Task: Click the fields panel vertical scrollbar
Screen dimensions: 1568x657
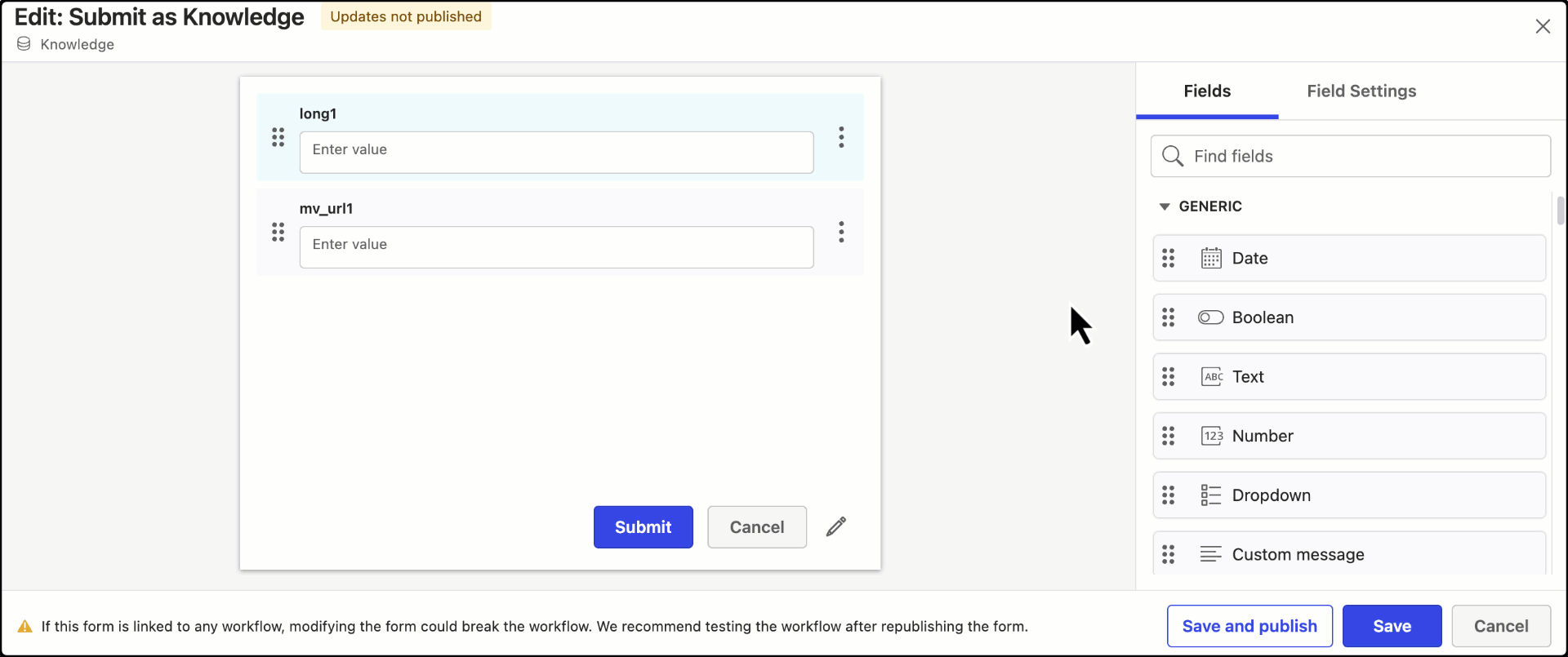Action: coord(1560,211)
